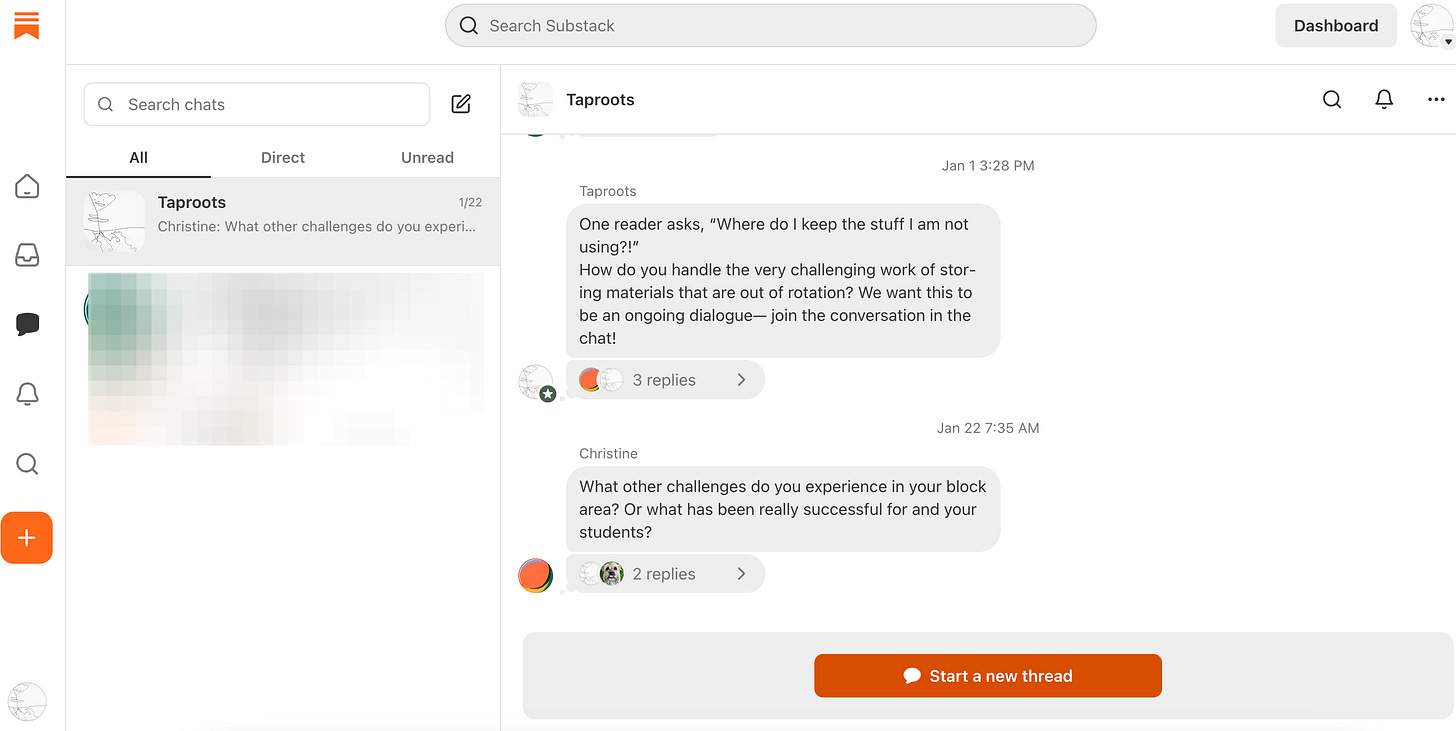Switch to the Unread chats tab
1456x731 pixels.
(427, 157)
